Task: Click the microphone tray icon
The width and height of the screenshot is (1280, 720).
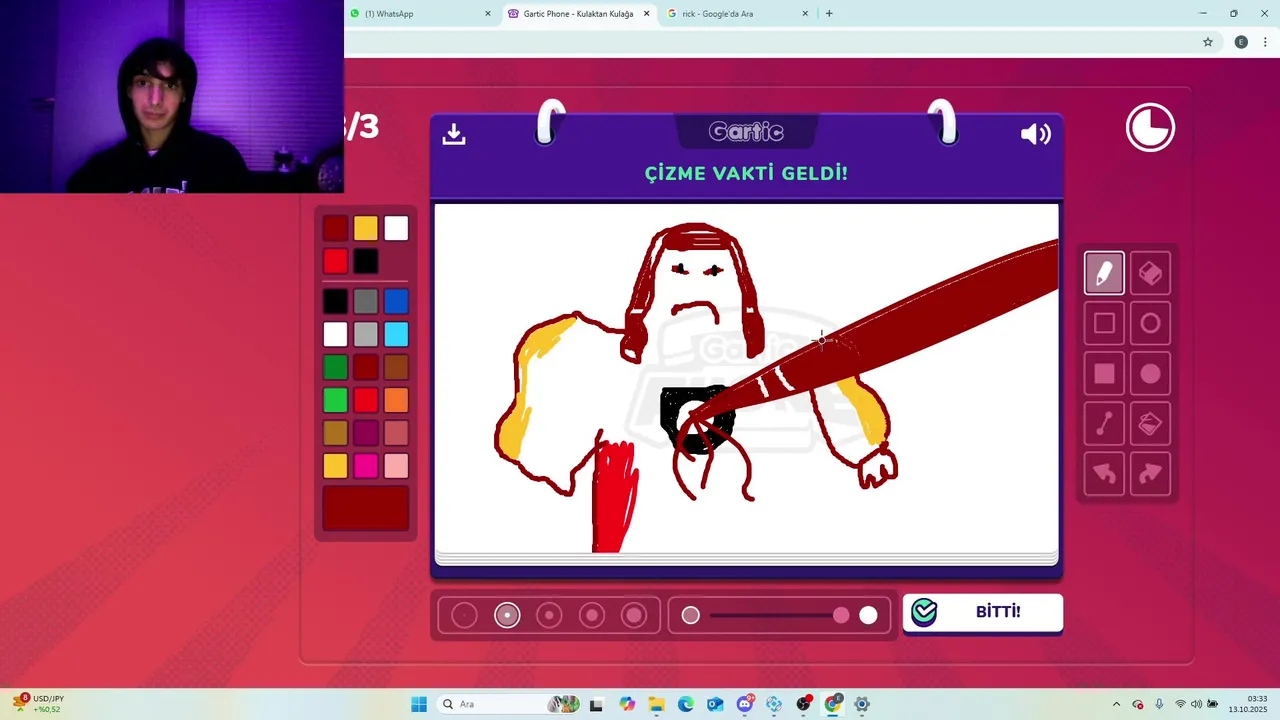Action: click(1159, 704)
